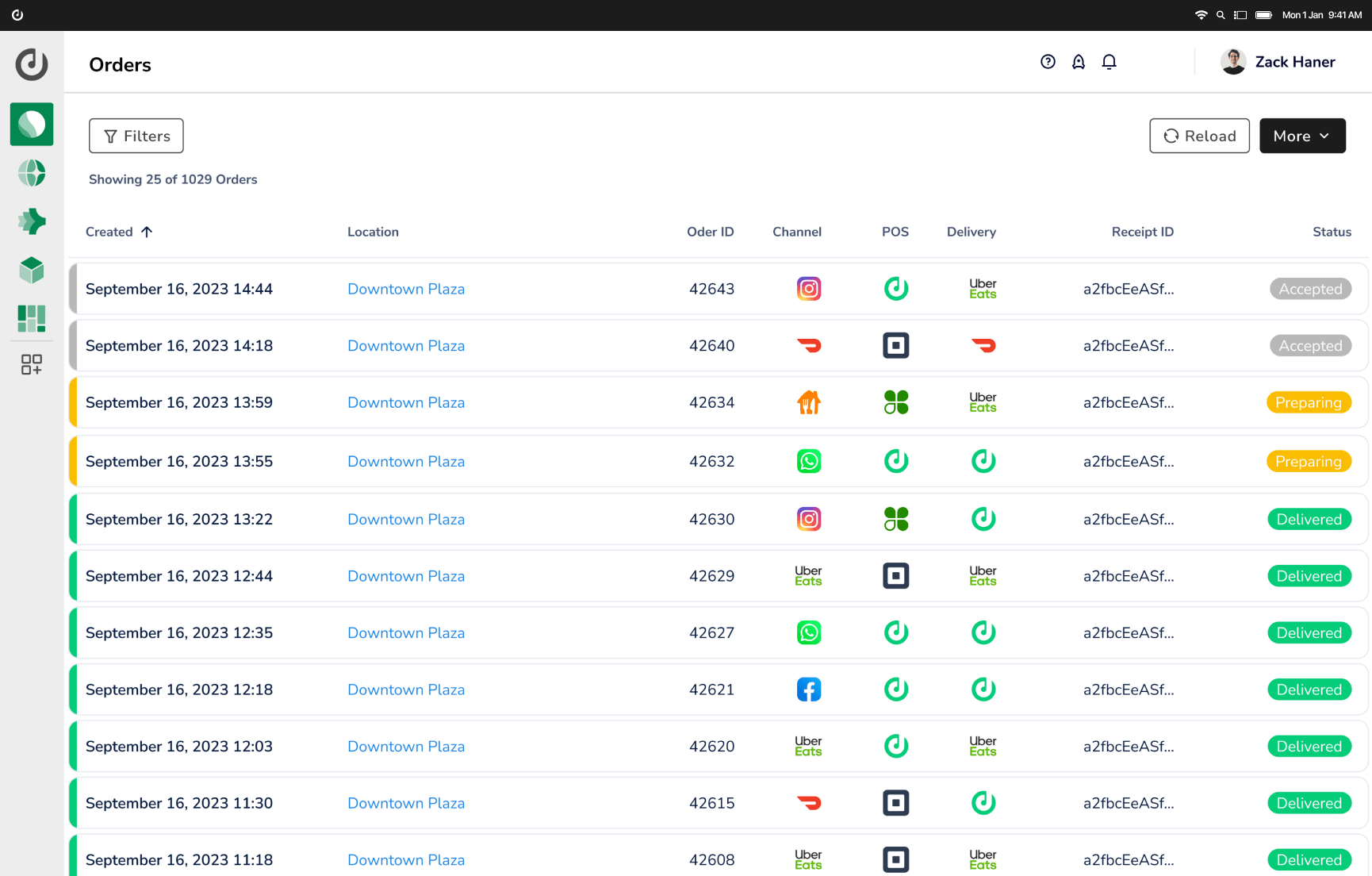The height and width of the screenshot is (876, 1372).
Task: Click the Instagram channel icon for order 42630
Action: [809, 519]
